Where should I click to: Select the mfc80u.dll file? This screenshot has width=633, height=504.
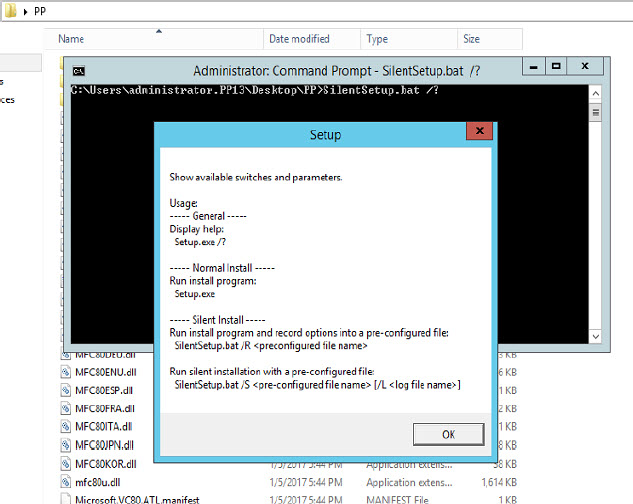click(x=96, y=482)
